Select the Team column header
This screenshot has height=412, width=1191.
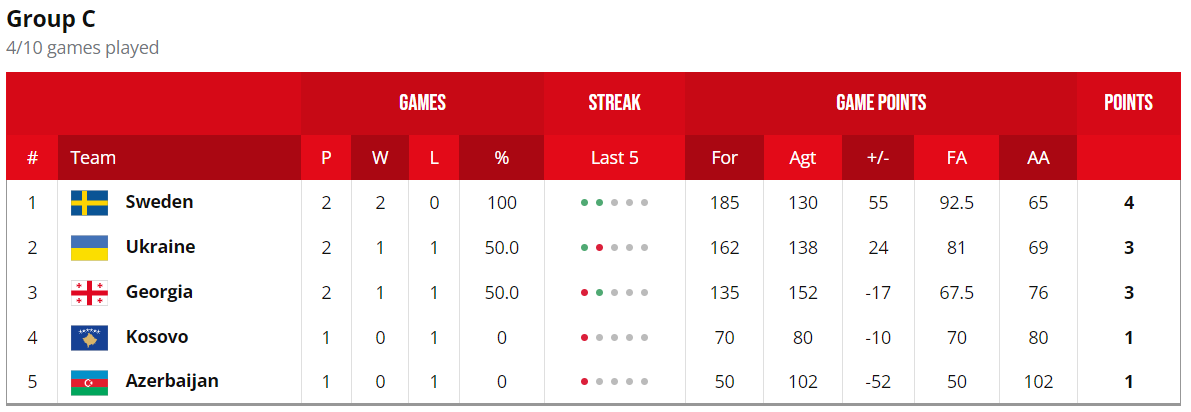(179, 158)
